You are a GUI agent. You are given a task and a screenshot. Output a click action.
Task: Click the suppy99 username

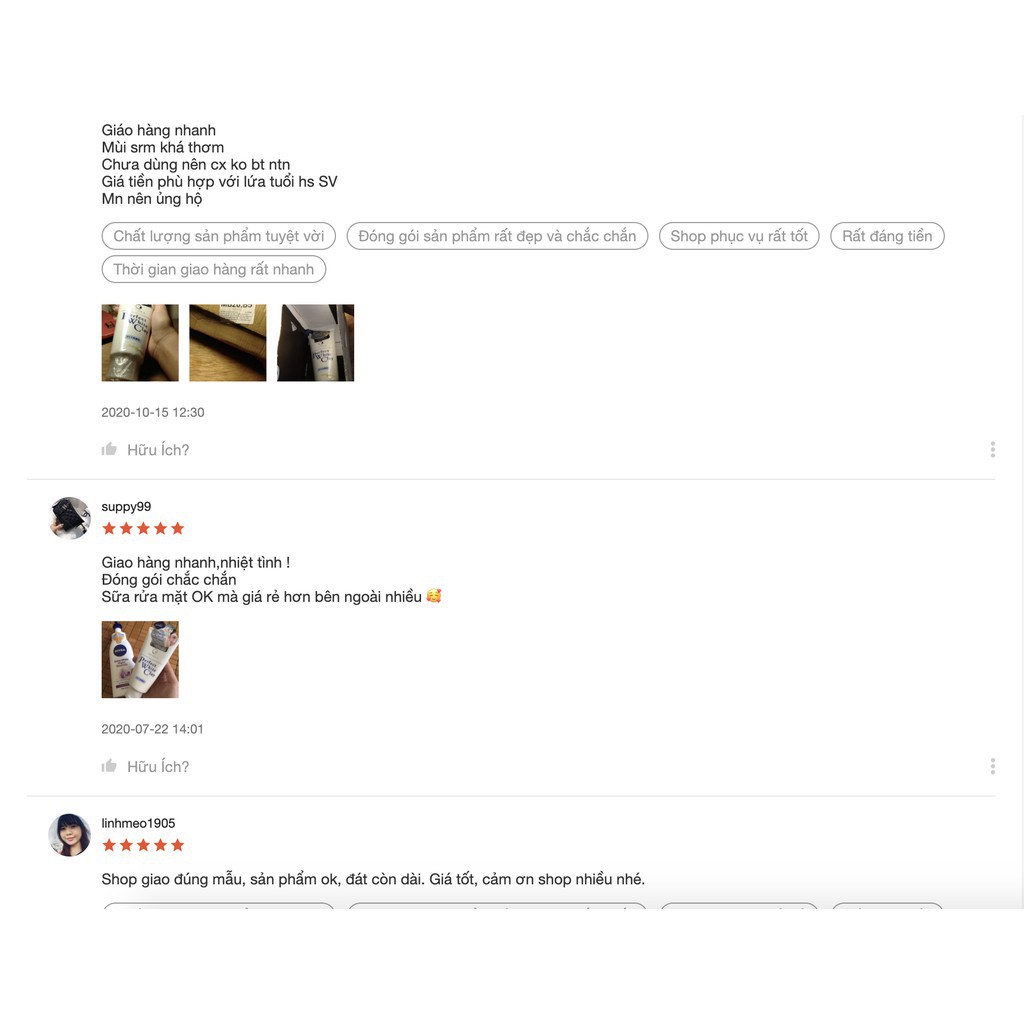[126, 507]
